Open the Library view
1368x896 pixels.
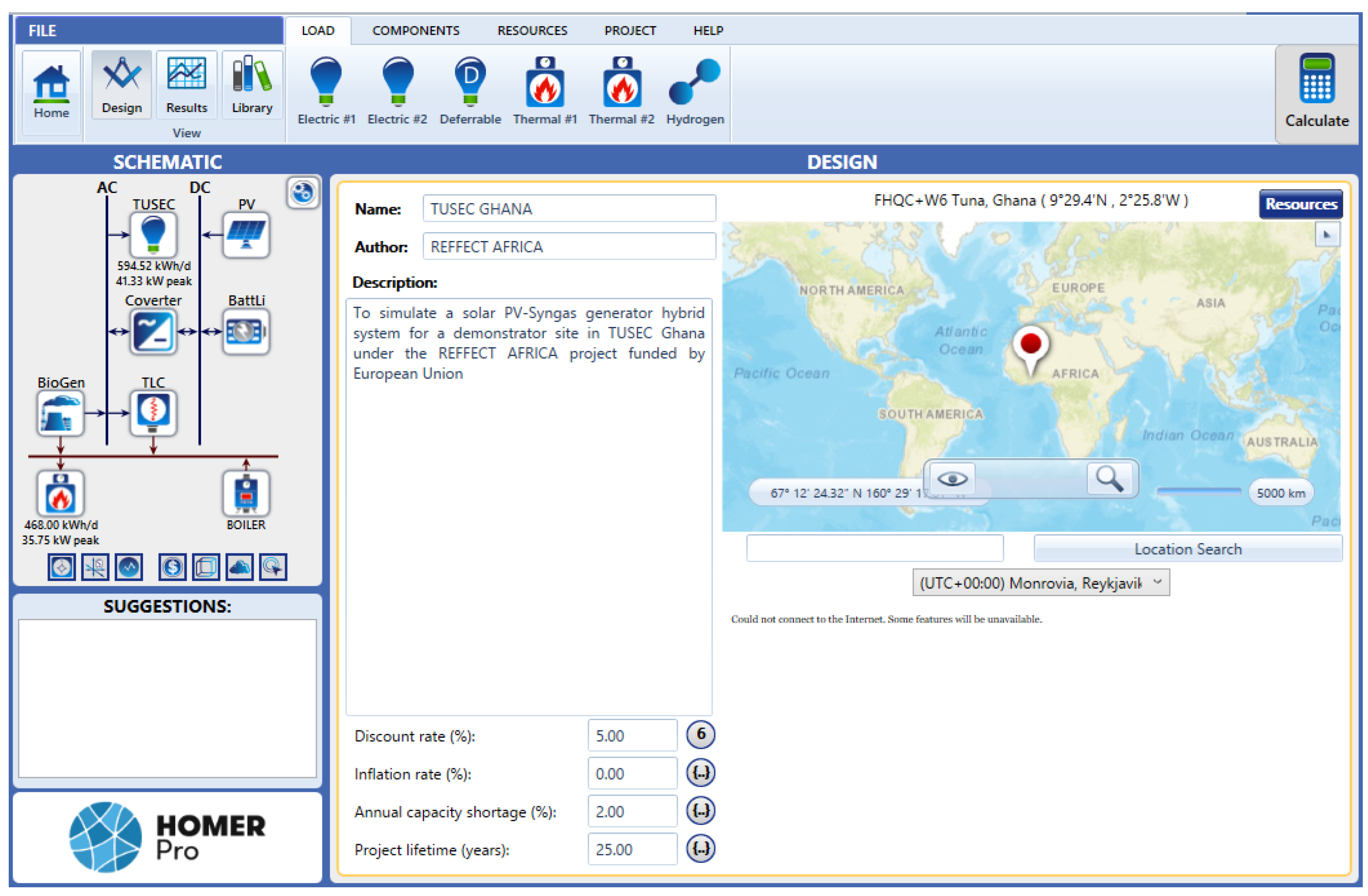[252, 85]
